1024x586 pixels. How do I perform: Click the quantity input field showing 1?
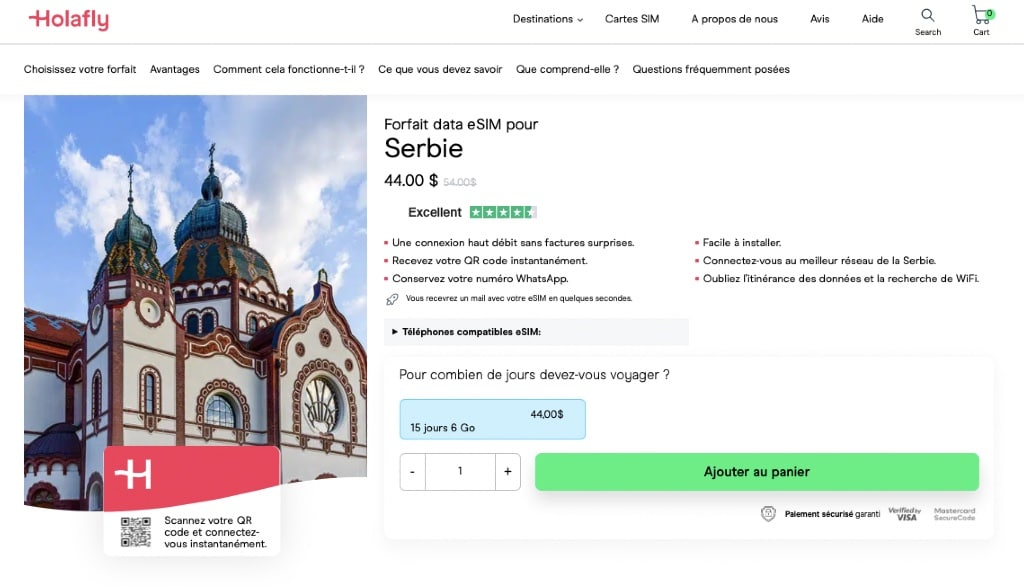[460, 471]
